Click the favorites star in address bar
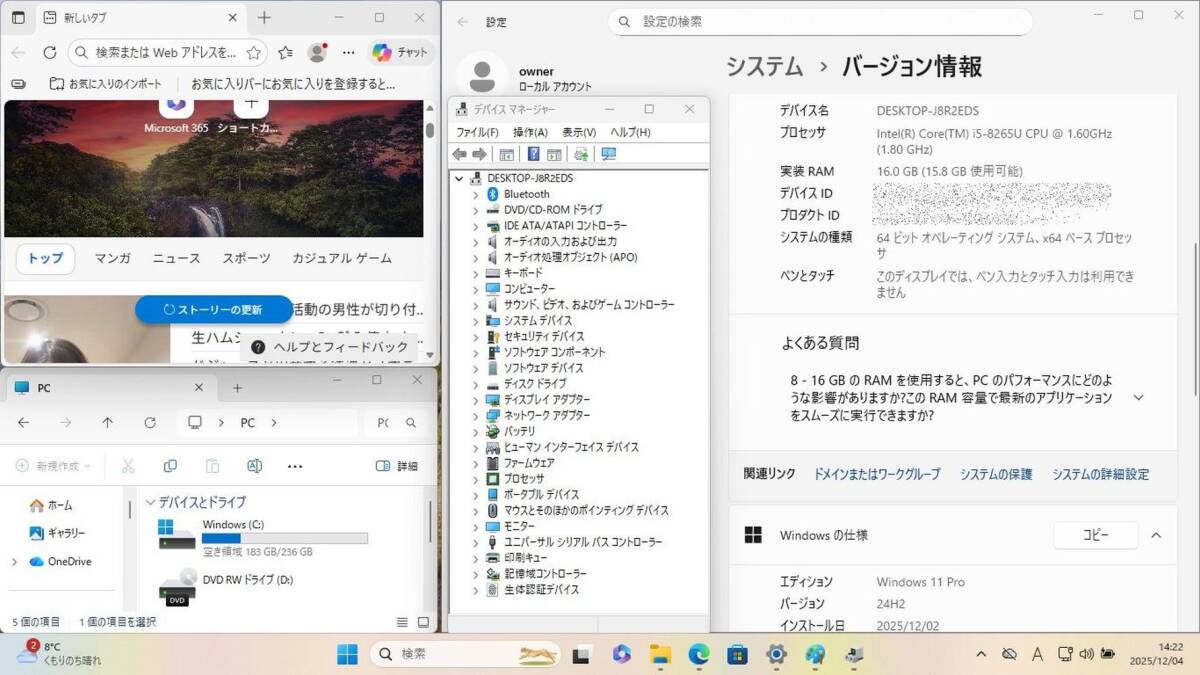The image size is (1200, 675). click(254, 53)
